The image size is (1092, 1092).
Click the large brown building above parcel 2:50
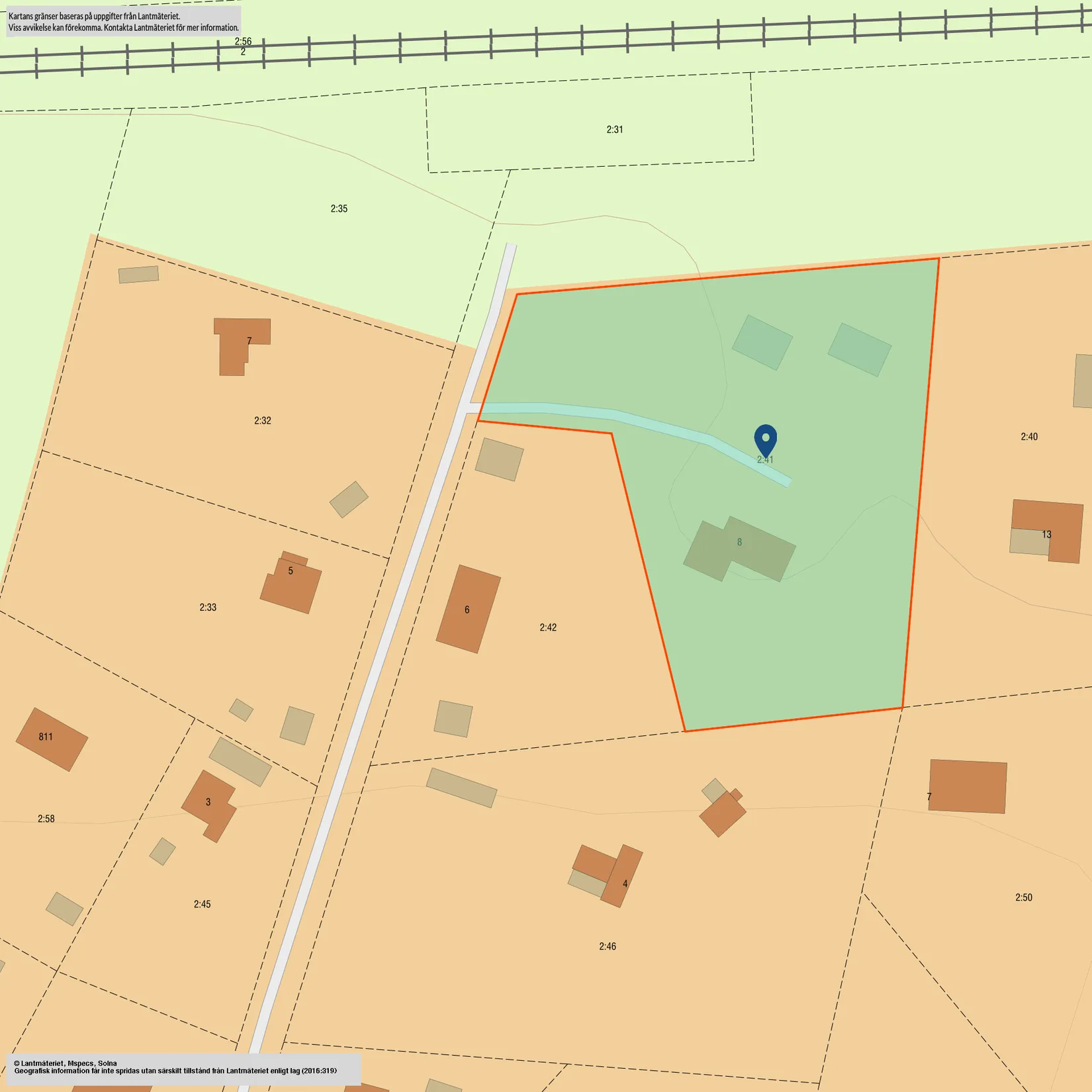968,786
